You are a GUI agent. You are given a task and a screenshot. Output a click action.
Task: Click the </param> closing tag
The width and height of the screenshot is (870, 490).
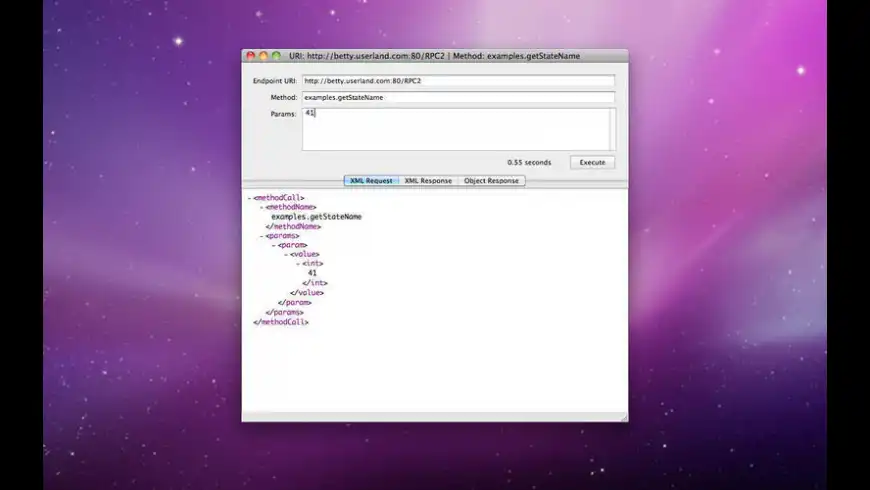coord(295,302)
